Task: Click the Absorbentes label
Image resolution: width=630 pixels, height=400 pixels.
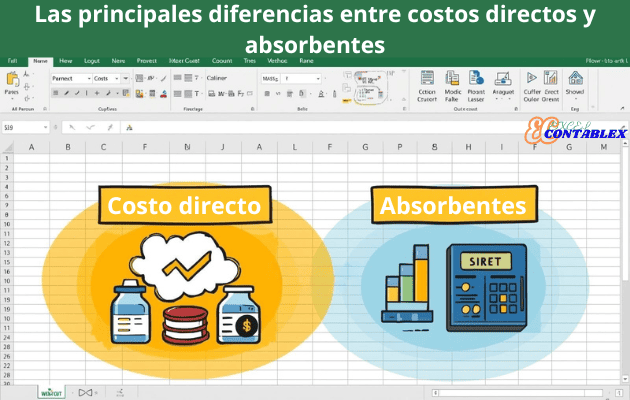Action: [453, 206]
